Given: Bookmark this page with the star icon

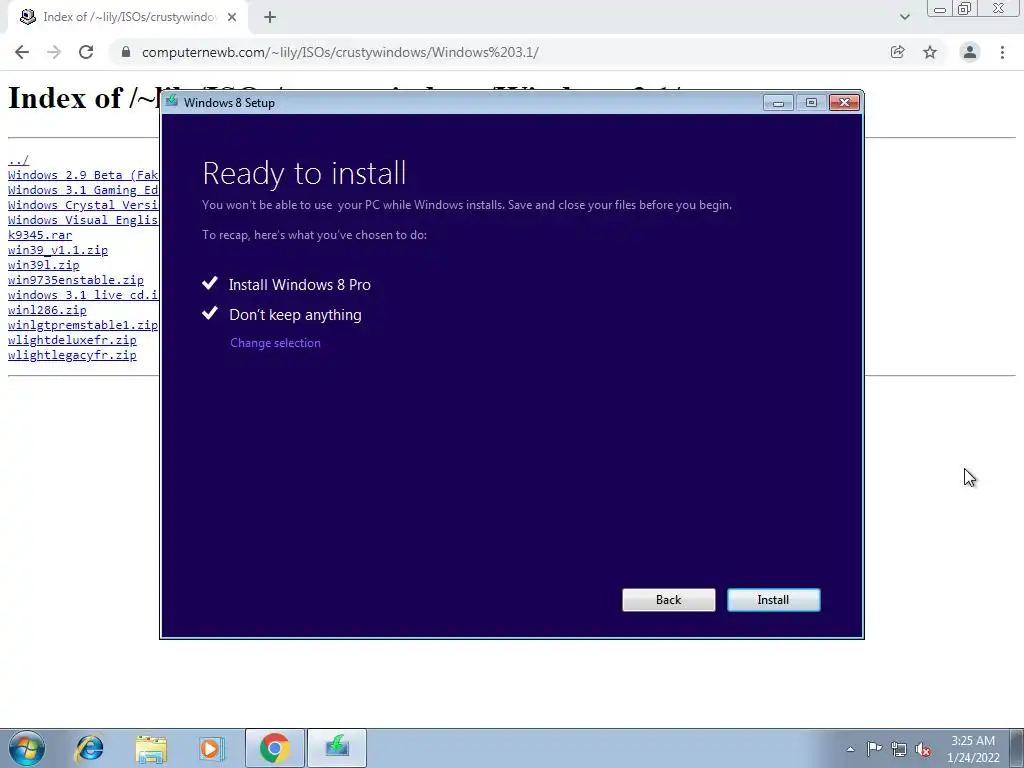Looking at the screenshot, I should (x=930, y=52).
